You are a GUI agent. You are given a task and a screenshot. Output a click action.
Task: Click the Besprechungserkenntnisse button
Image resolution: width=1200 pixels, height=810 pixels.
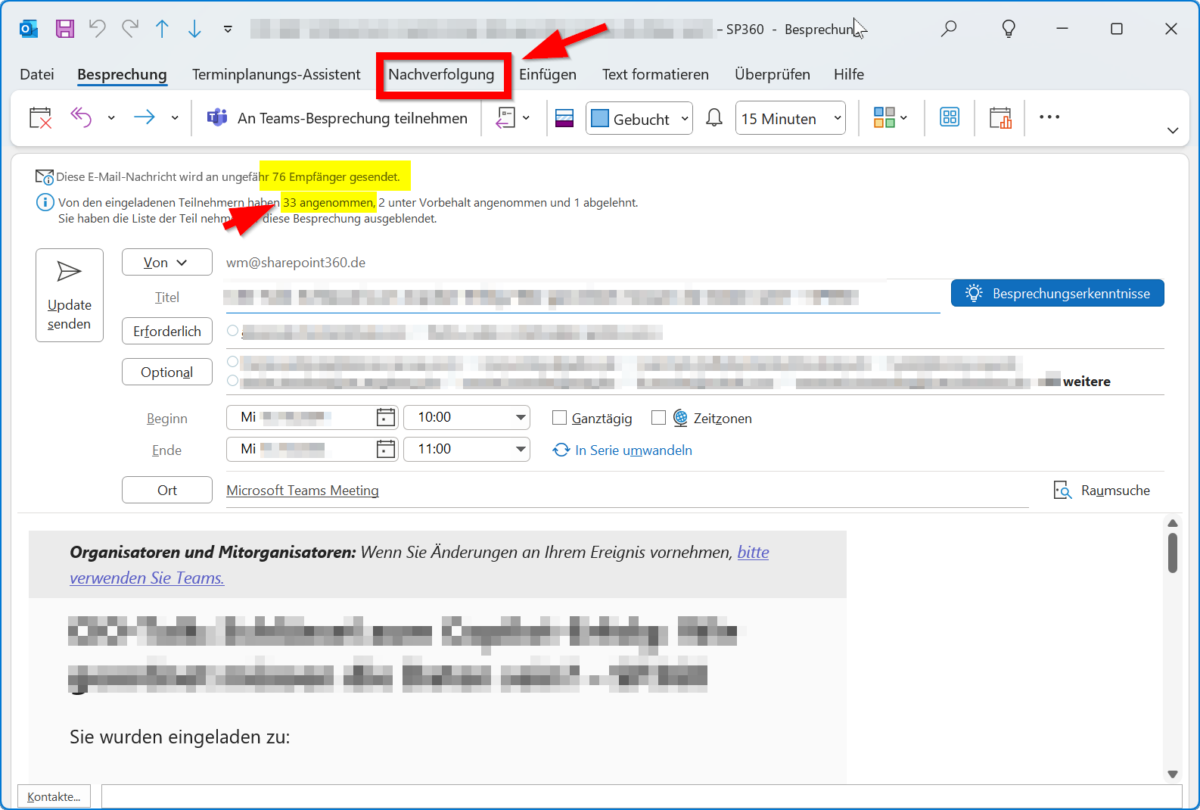(x=1057, y=293)
